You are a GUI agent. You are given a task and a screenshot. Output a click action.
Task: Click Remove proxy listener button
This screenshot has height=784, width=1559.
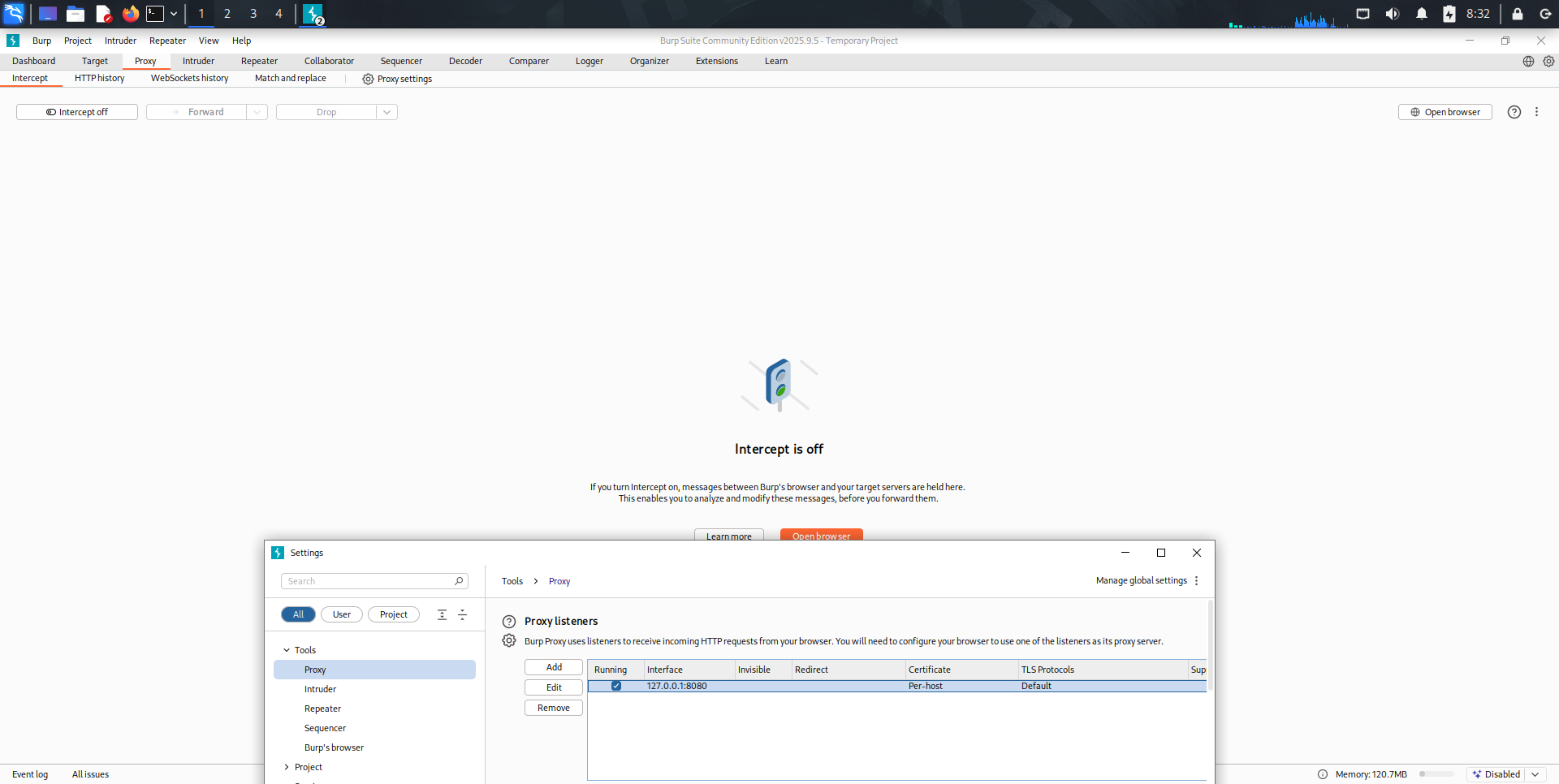554,708
